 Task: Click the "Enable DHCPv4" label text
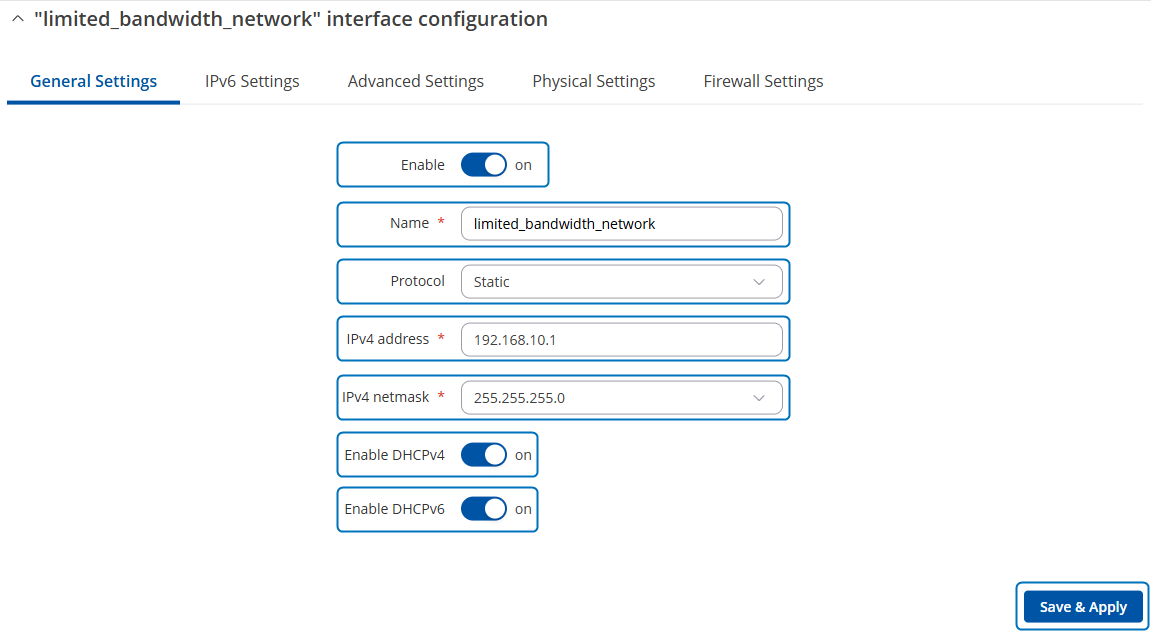coord(394,455)
